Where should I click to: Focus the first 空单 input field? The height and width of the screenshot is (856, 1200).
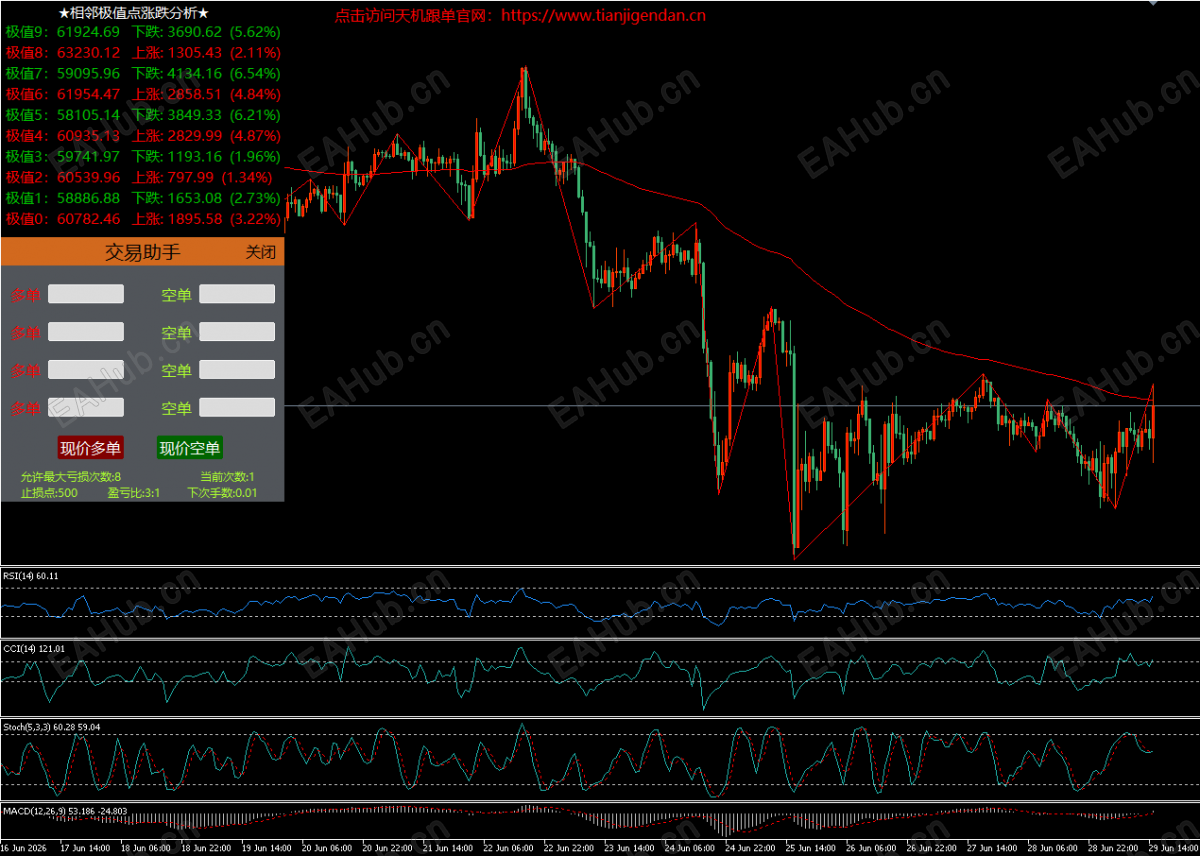pyautogui.click(x=237, y=294)
